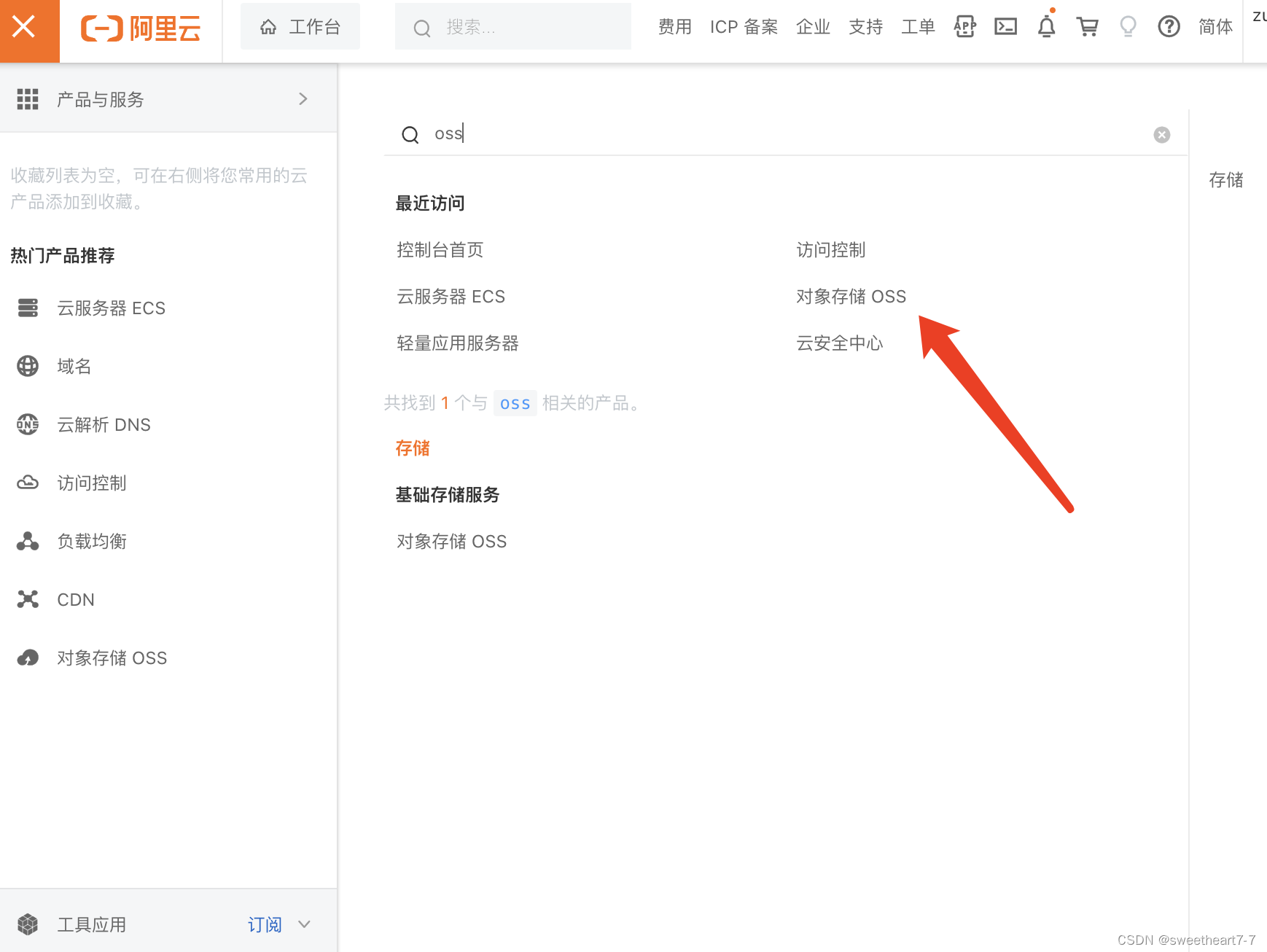Image resolution: width=1267 pixels, height=952 pixels.
Task: Click the home icon in 工作台 button
Action: pyautogui.click(x=268, y=27)
